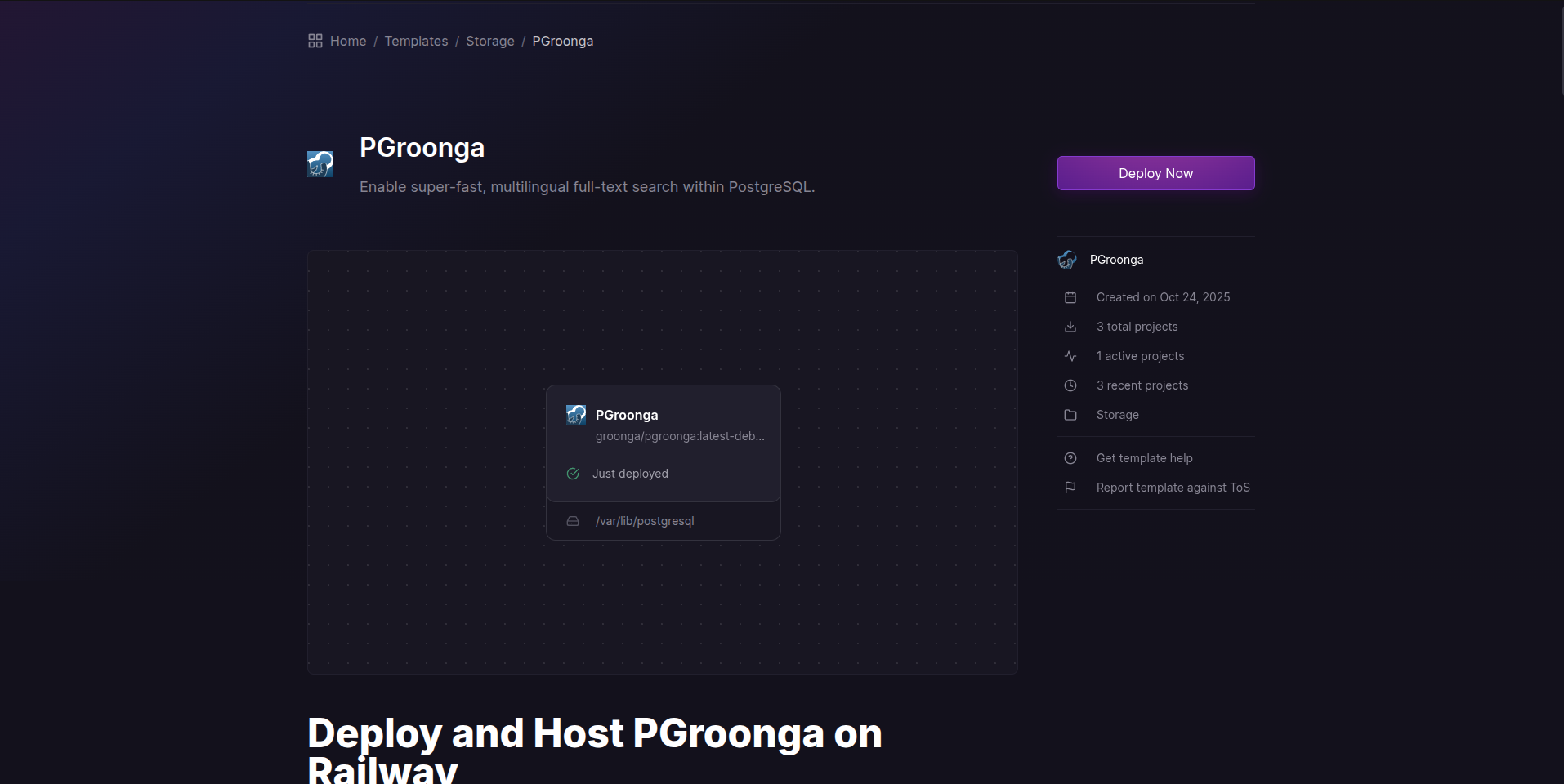Click the Home grid icon in breadcrumb

[315, 41]
